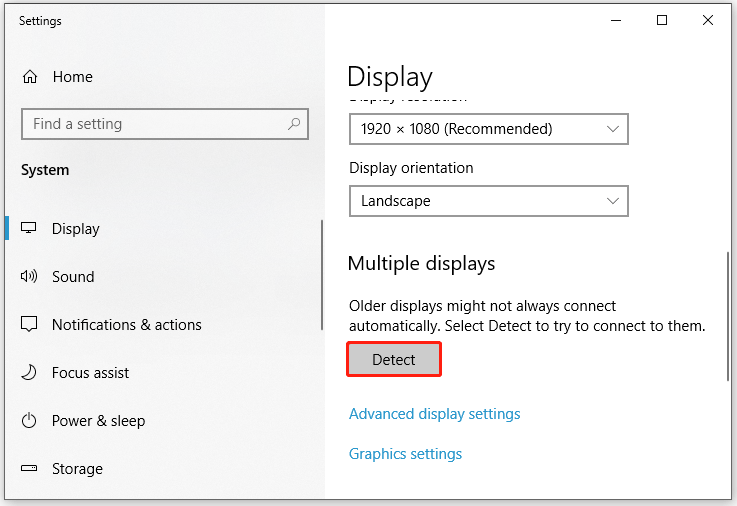Click the Multiple displays heading

coord(421,264)
